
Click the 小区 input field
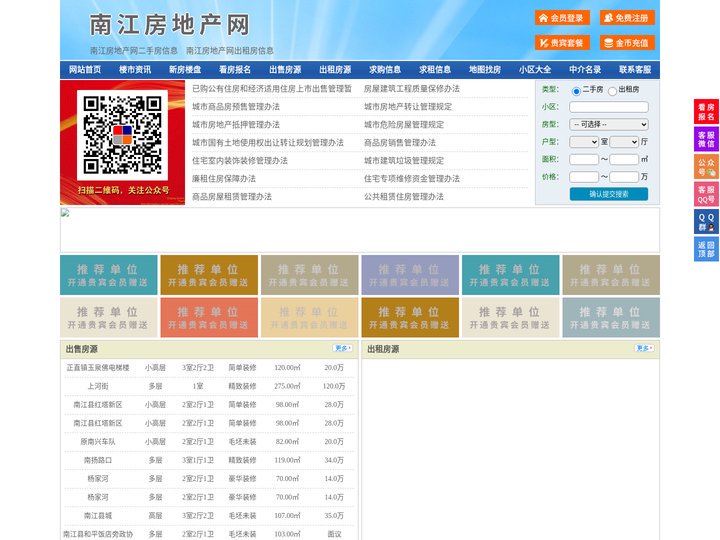[609, 107]
